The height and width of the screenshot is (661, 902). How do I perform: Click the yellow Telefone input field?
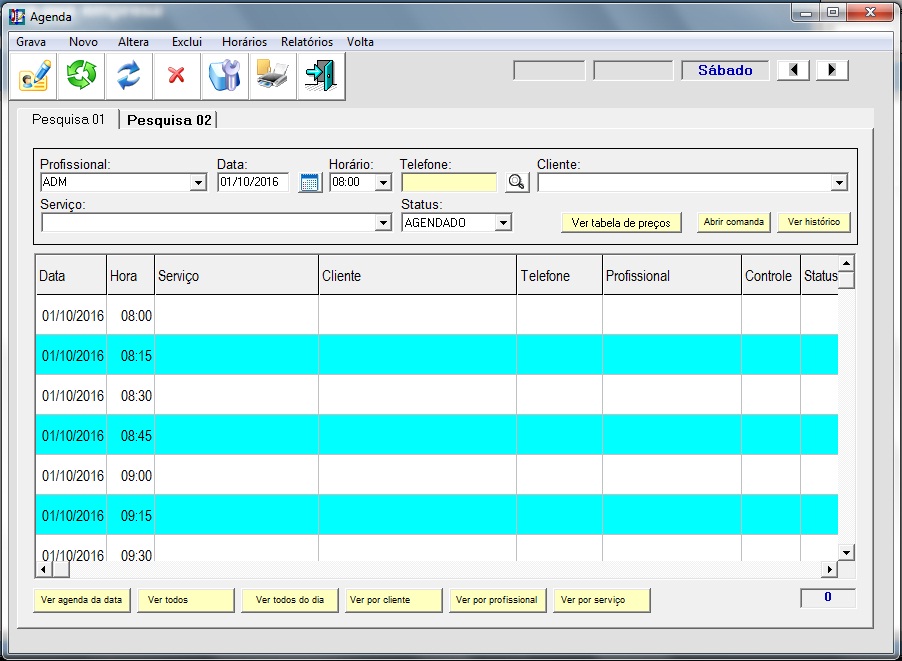(x=449, y=182)
